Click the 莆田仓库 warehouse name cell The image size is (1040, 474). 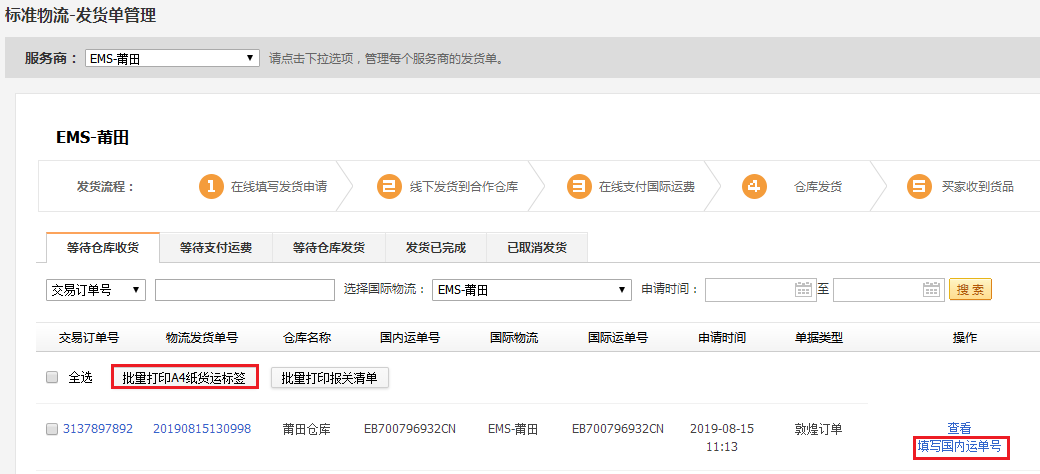pyautogui.click(x=306, y=429)
